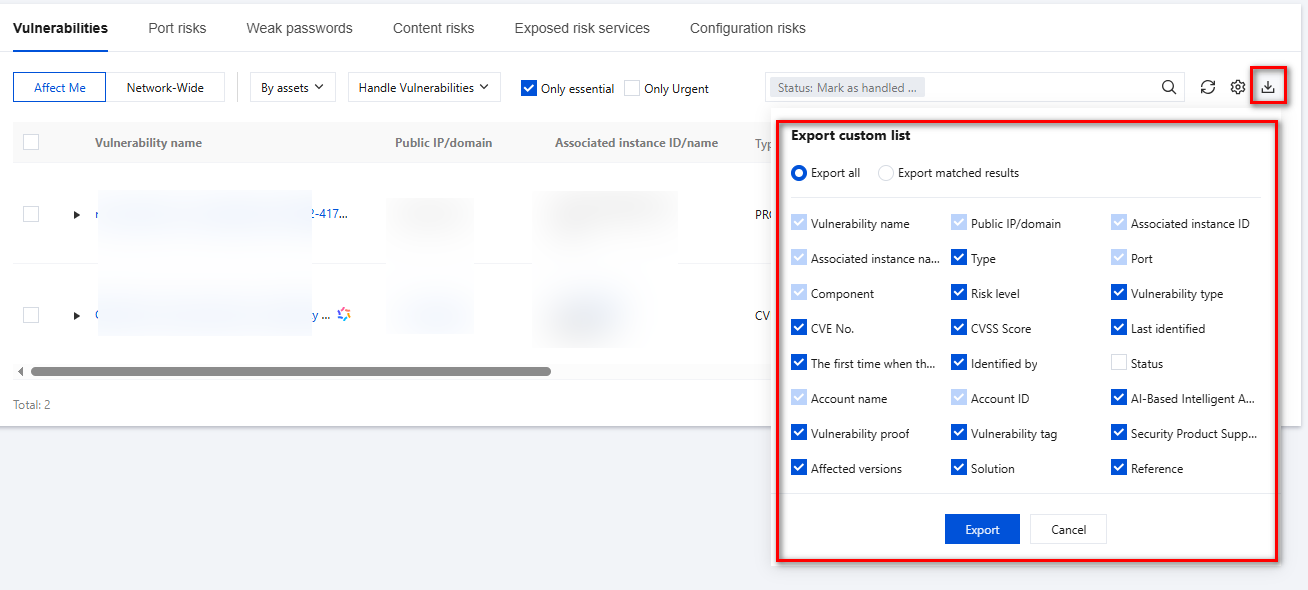Screen dimensions: 1308x590
Task: Check the Status export field
Action: (x=1119, y=363)
